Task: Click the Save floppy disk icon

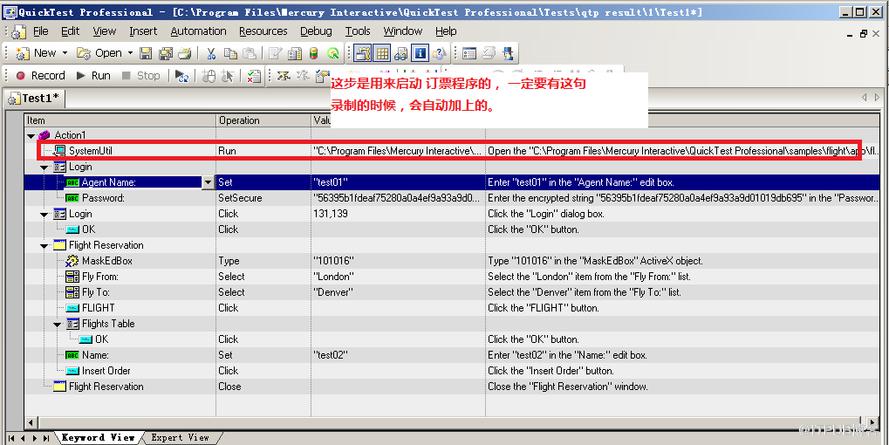Action: pyautogui.click(x=146, y=53)
